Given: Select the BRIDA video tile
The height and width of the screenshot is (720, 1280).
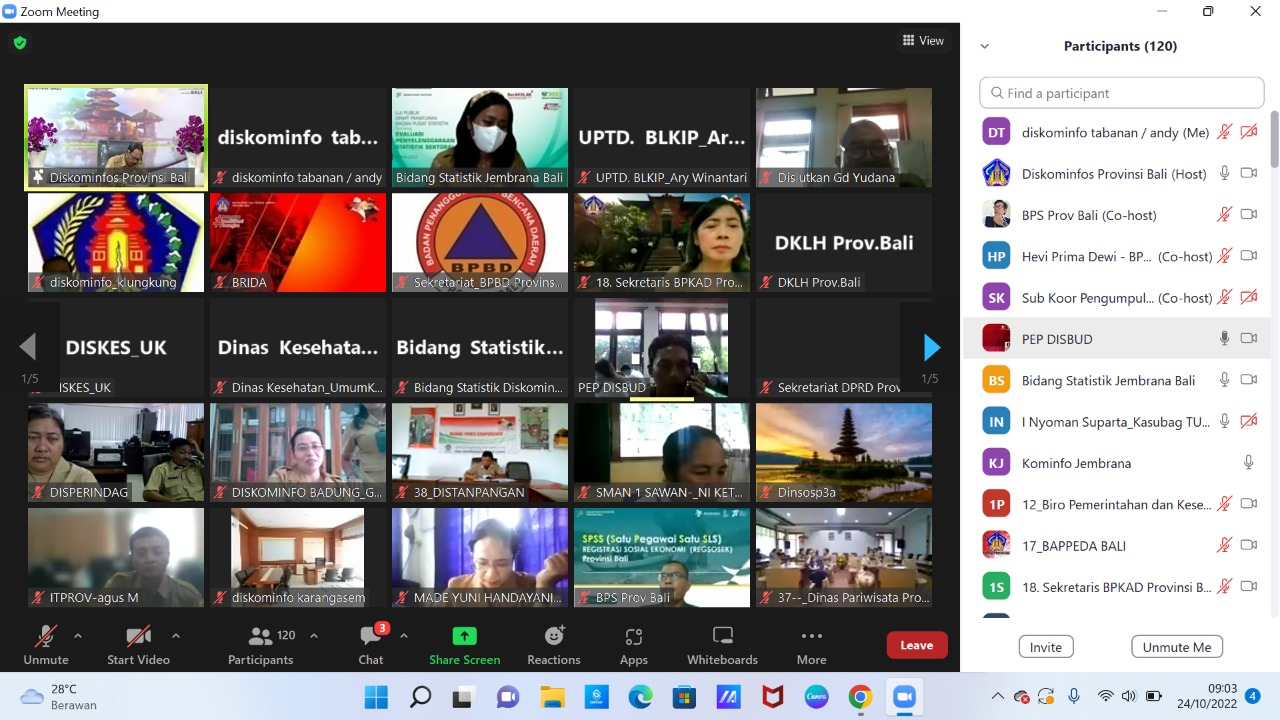Looking at the screenshot, I should click(x=298, y=242).
